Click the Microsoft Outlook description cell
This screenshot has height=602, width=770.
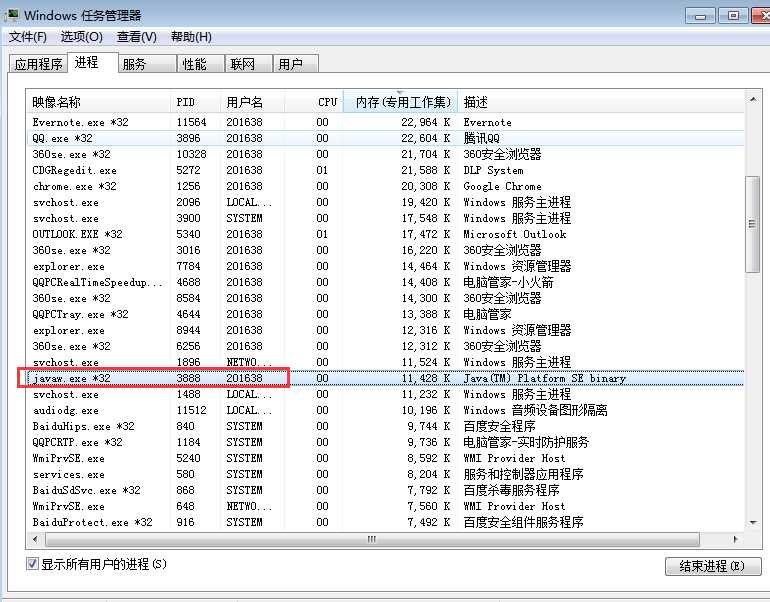515,234
